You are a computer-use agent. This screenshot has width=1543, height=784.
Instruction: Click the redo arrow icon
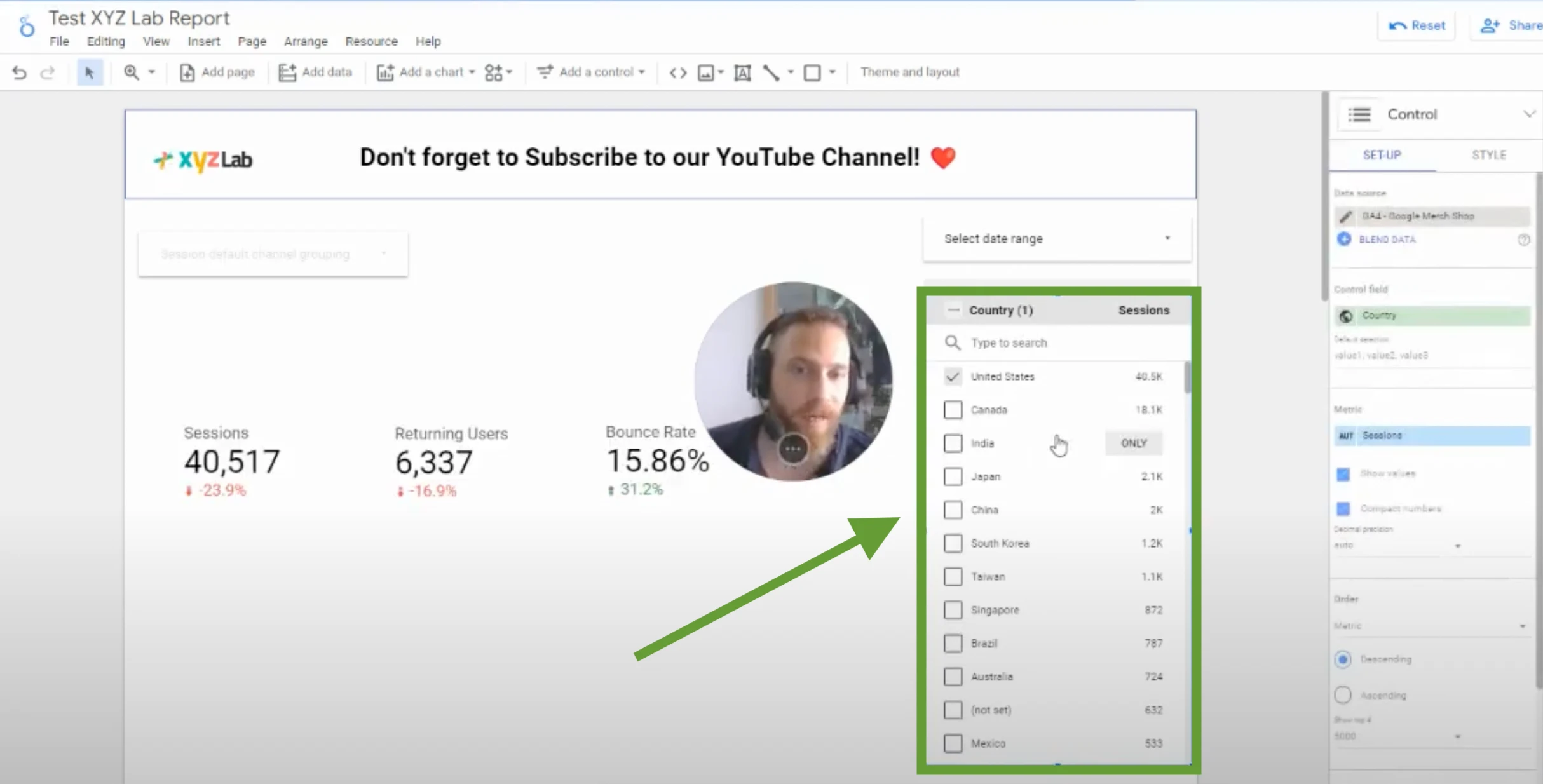click(x=48, y=72)
